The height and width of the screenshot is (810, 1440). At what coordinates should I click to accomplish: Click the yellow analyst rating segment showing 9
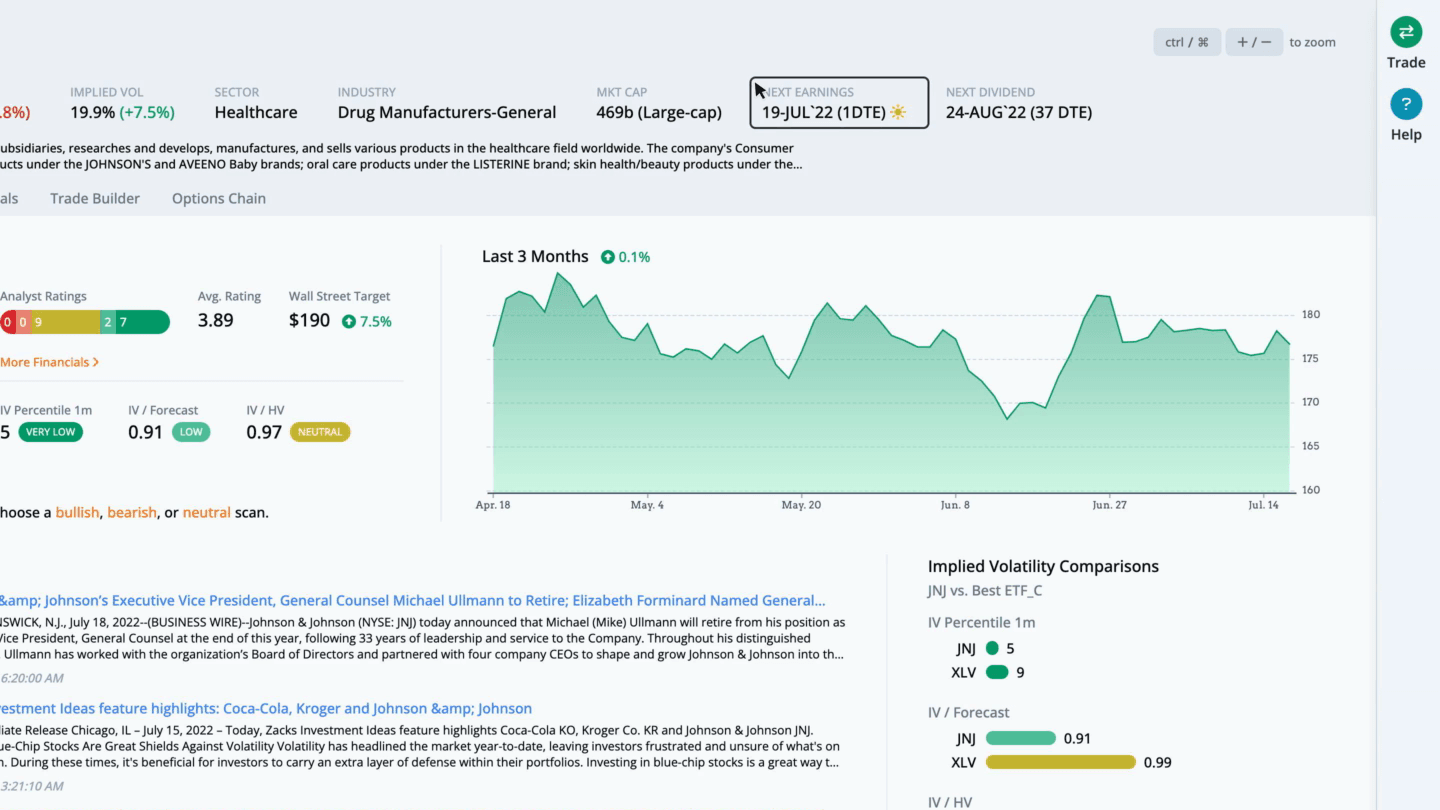[65, 322]
